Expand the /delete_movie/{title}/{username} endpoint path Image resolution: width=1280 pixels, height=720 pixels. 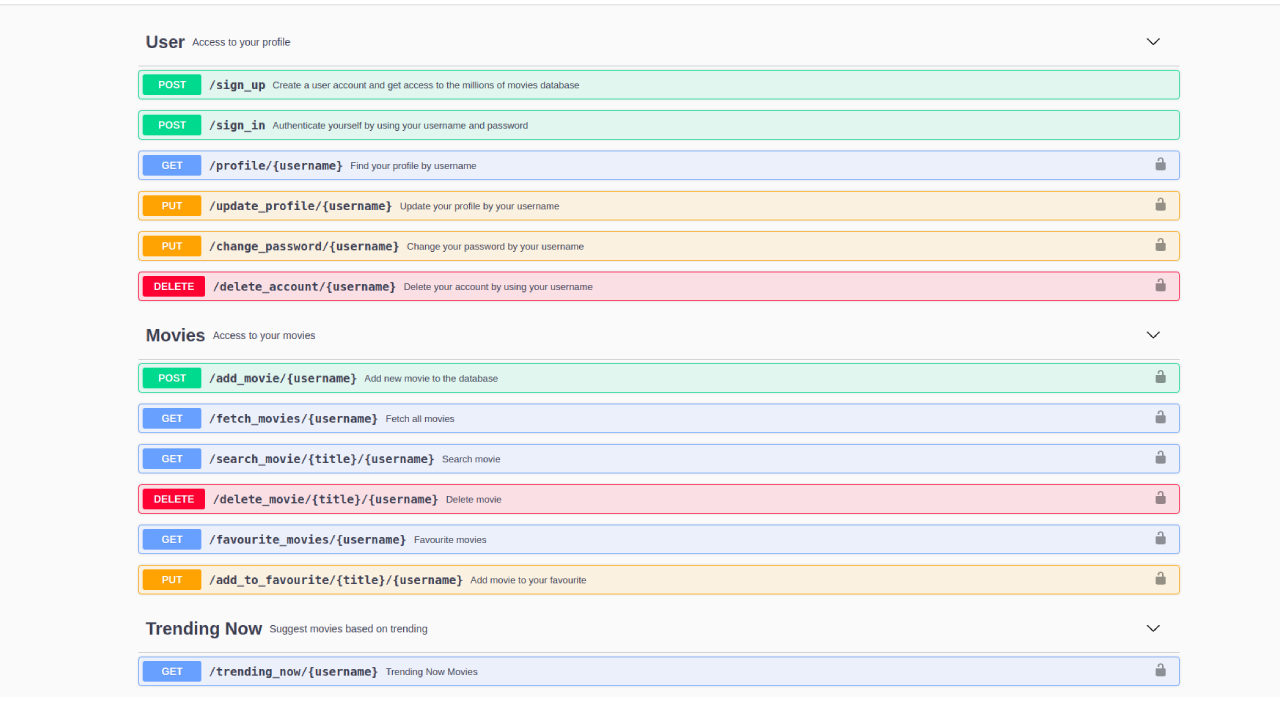(325, 499)
